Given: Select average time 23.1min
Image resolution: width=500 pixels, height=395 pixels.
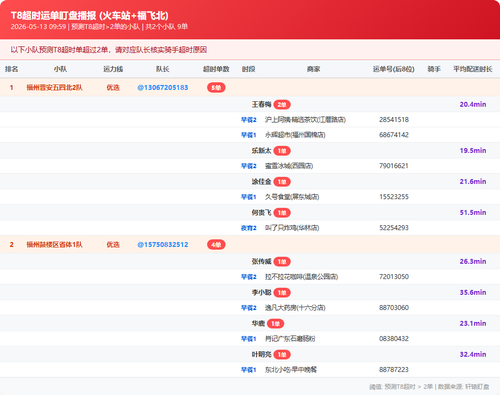Looking at the screenshot, I should (473, 324).
